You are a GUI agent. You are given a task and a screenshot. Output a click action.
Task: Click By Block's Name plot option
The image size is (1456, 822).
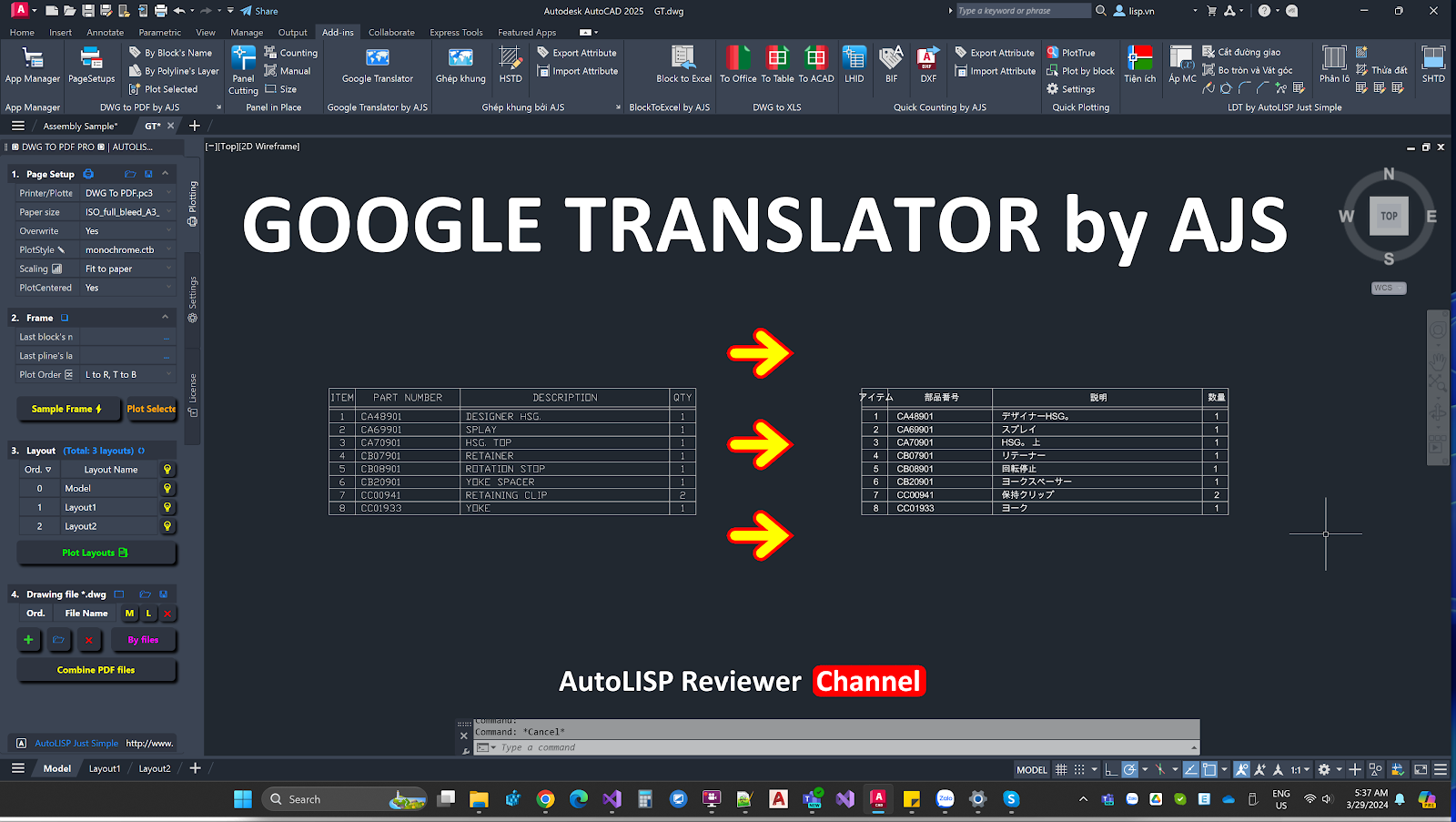tap(171, 53)
